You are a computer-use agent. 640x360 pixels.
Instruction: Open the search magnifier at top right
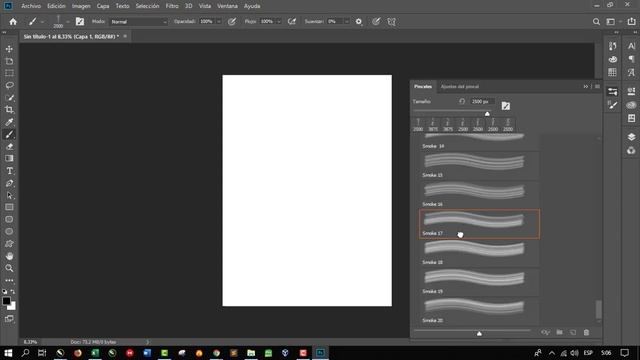(x=596, y=22)
